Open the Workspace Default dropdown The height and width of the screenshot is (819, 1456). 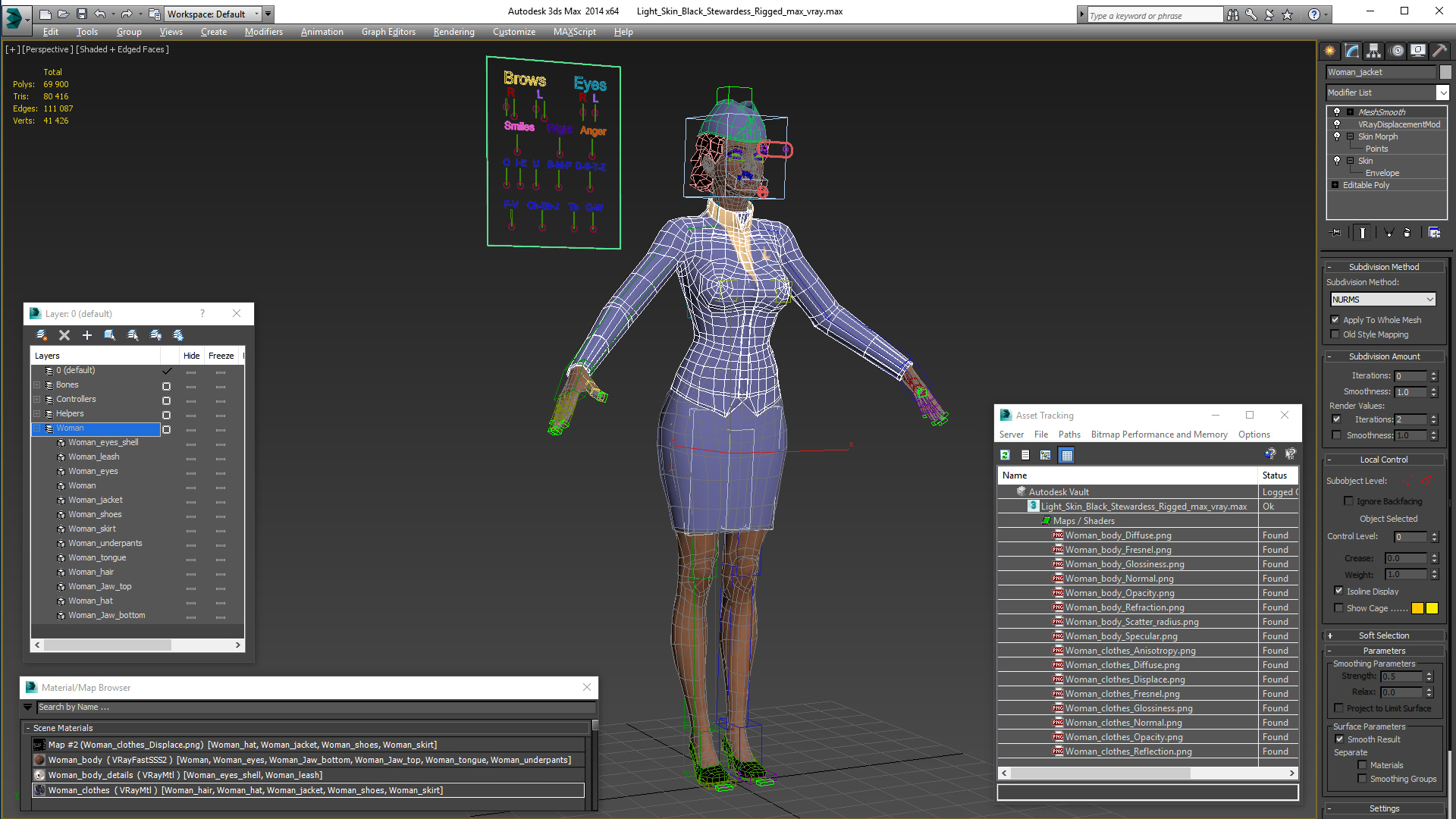pos(213,14)
